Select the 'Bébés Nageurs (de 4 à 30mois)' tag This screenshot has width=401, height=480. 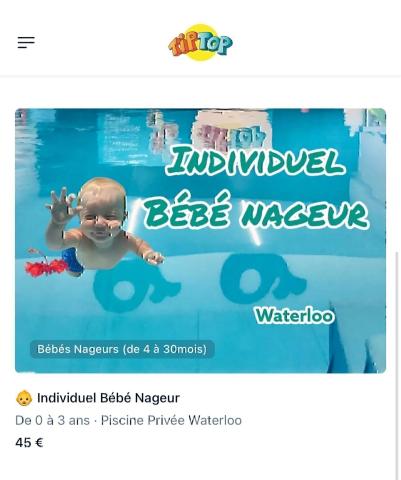pyautogui.click(x=122, y=349)
